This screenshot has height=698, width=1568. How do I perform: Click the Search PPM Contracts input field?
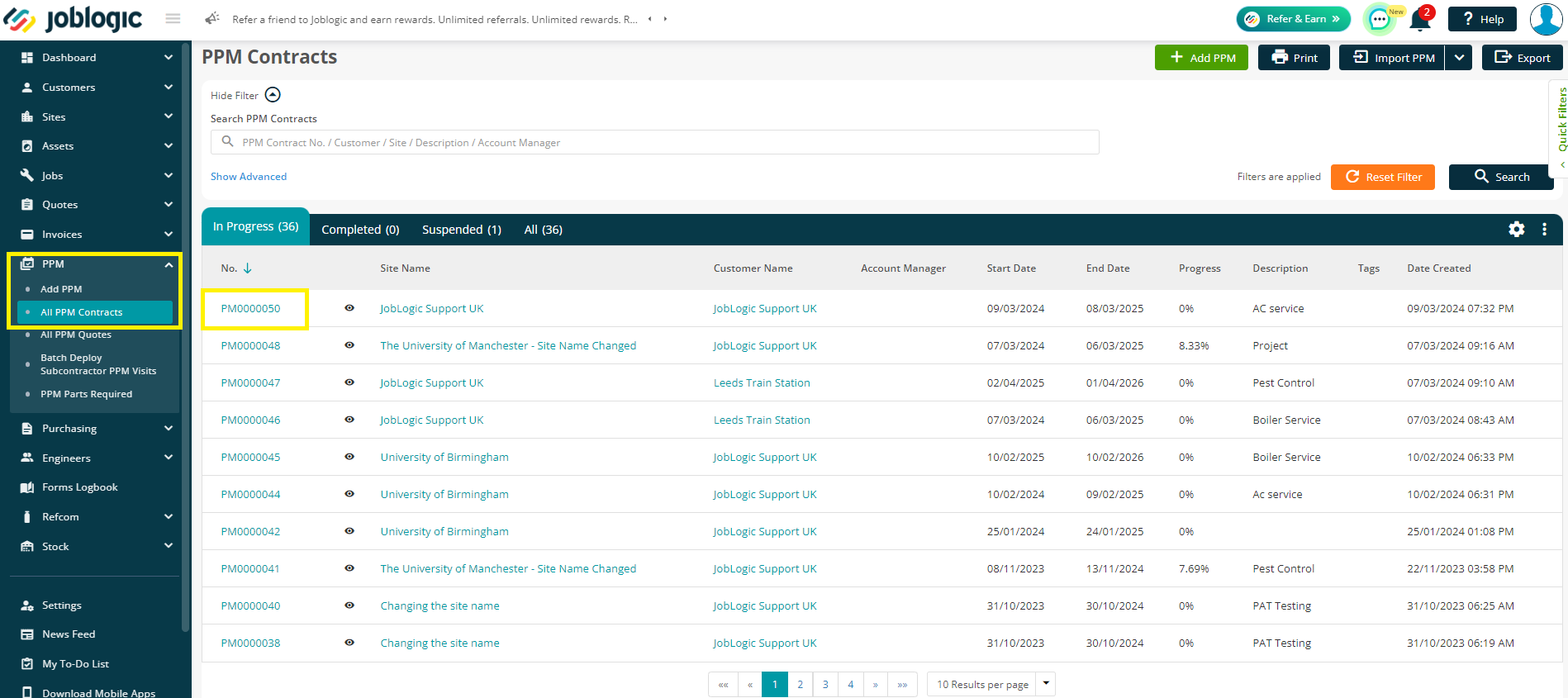pyautogui.click(x=654, y=142)
